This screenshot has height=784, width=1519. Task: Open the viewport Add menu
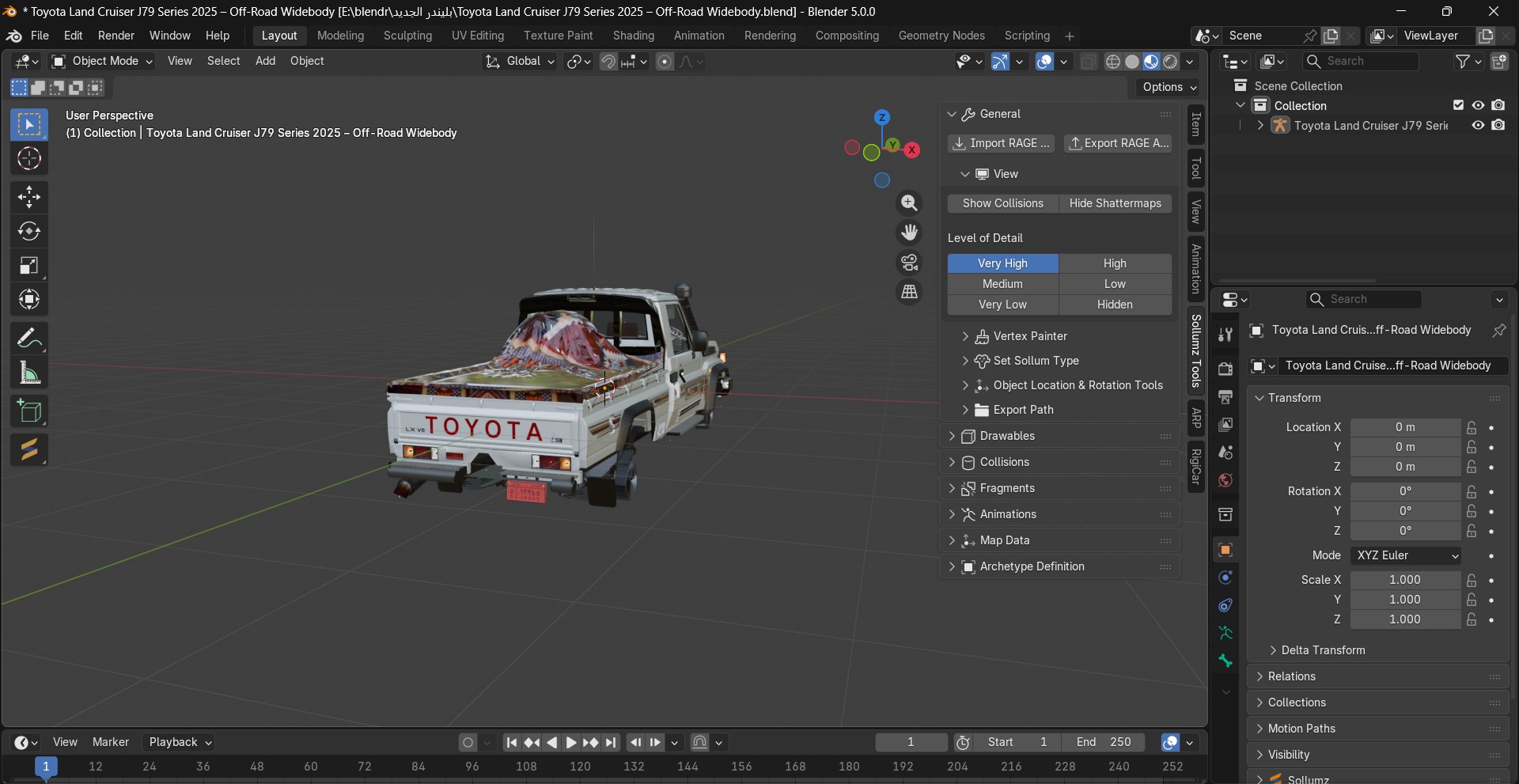(x=265, y=61)
